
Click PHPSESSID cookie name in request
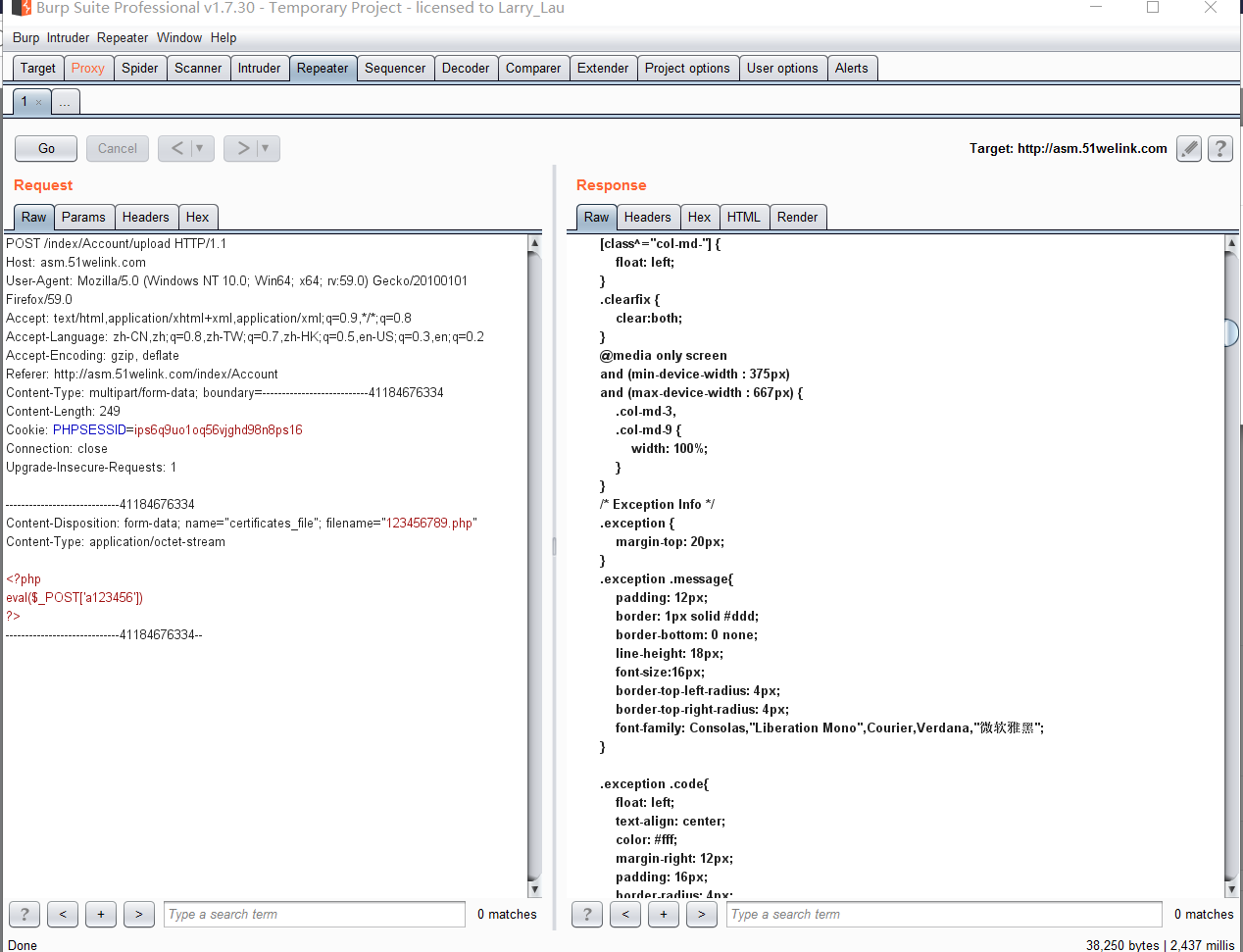[x=89, y=429]
